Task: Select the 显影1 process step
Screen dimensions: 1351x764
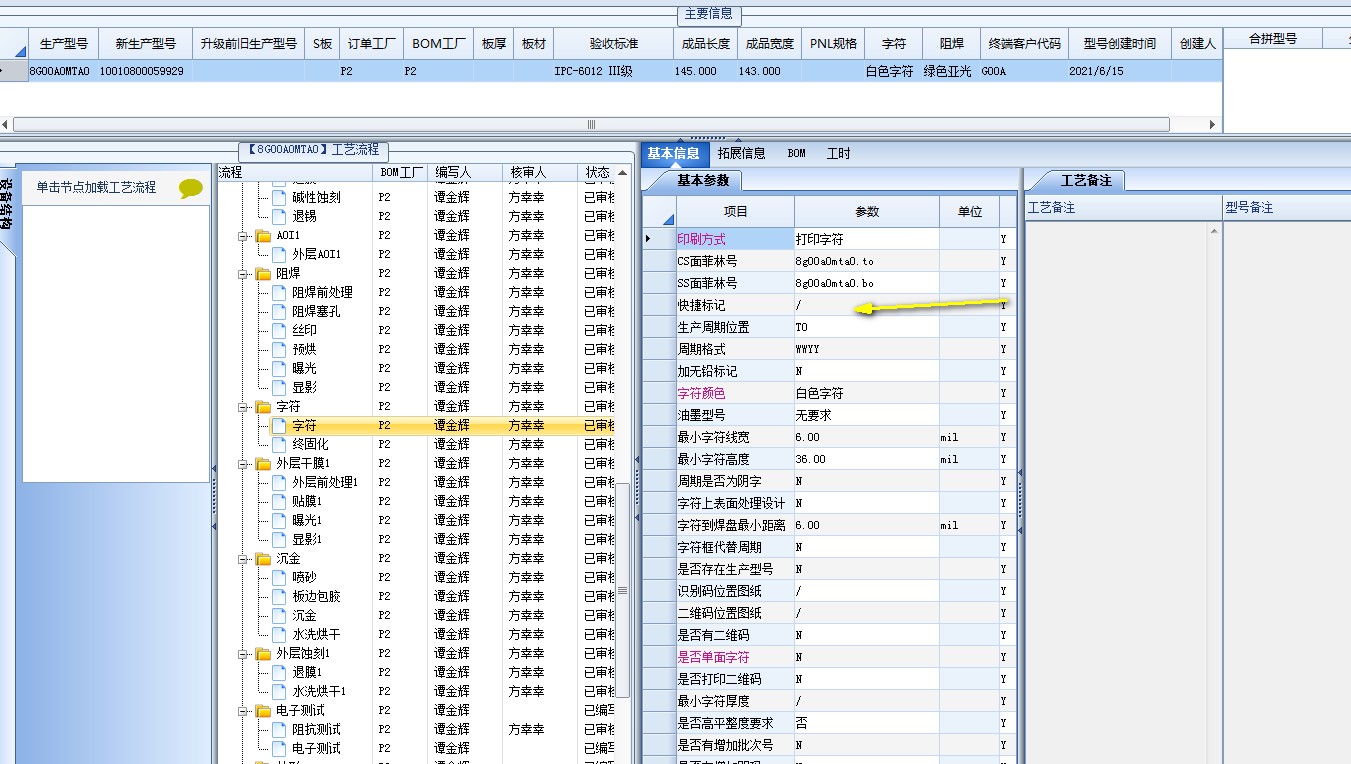Action: [x=307, y=539]
